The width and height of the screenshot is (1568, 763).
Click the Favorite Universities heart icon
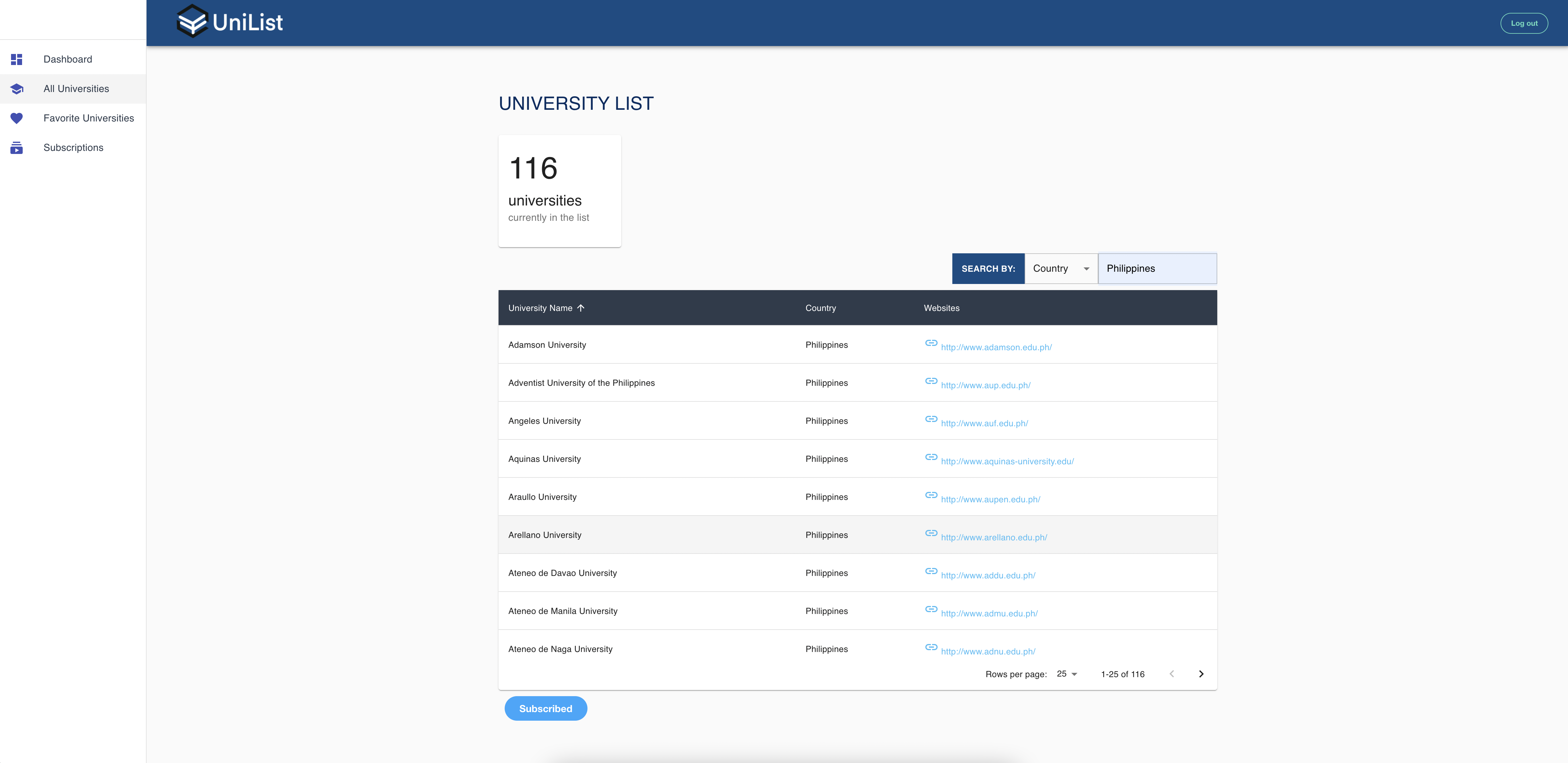(x=17, y=118)
